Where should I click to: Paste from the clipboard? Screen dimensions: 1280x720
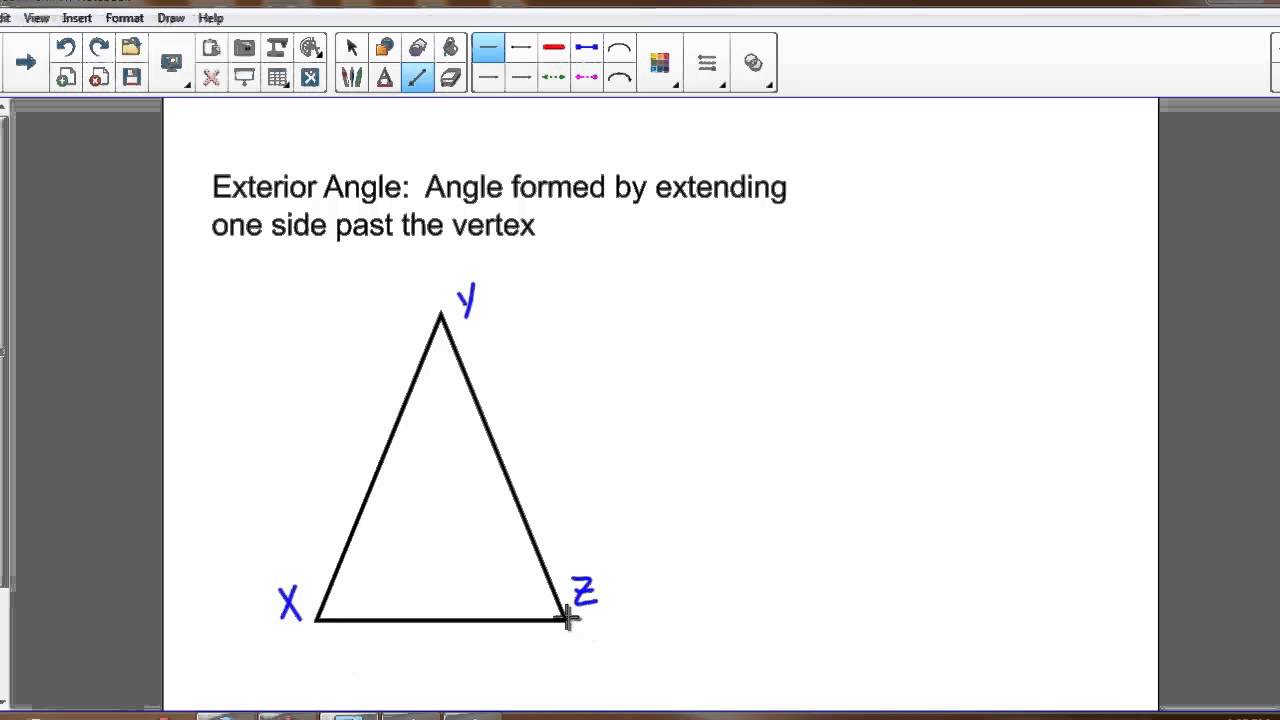tap(211, 47)
